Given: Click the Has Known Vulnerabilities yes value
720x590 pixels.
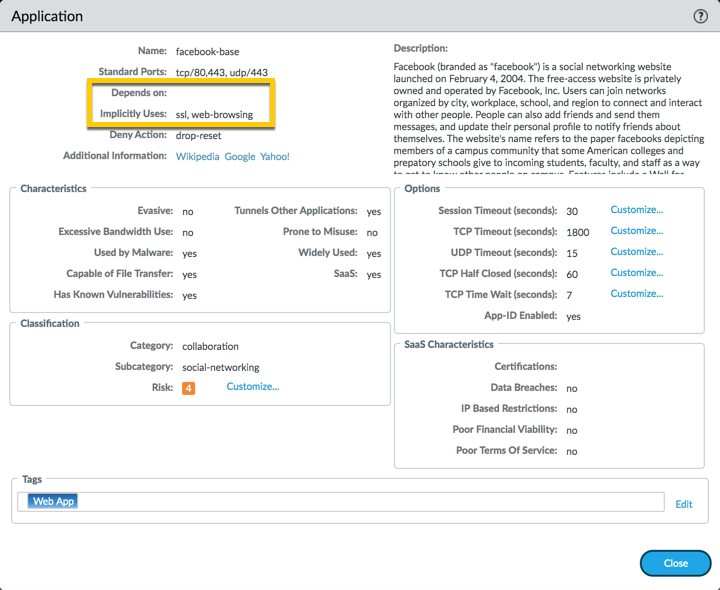Looking at the screenshot, I should 189,296.
